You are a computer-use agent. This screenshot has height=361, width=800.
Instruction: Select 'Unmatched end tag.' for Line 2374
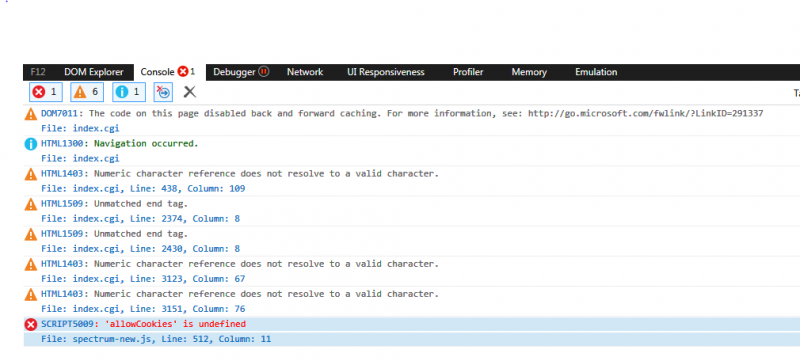141,204
